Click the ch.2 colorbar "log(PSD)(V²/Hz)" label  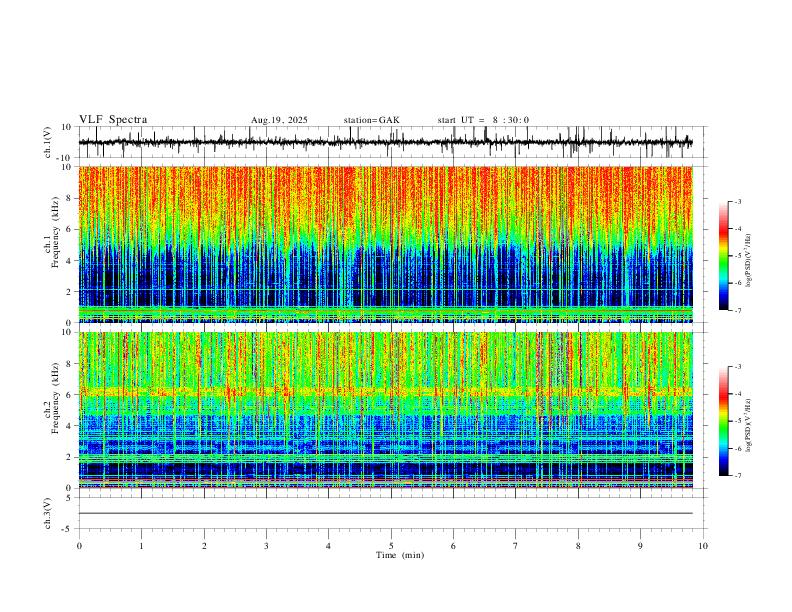click(748, 426)
